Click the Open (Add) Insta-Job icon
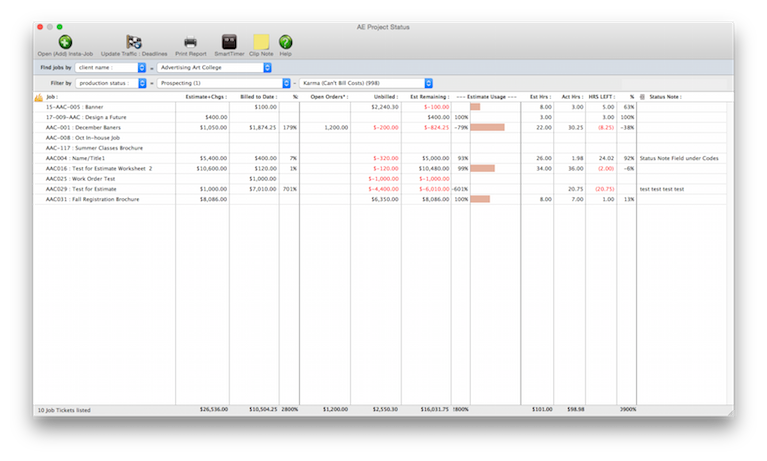The image size is (767, 461). coord(65,42)
